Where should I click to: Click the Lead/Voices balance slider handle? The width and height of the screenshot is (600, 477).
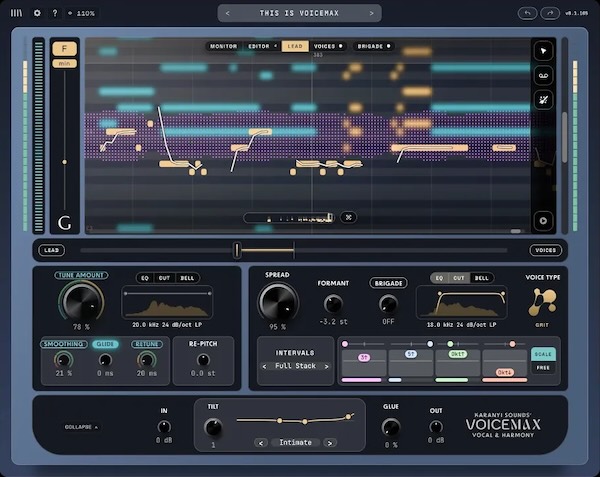[237, 250]
